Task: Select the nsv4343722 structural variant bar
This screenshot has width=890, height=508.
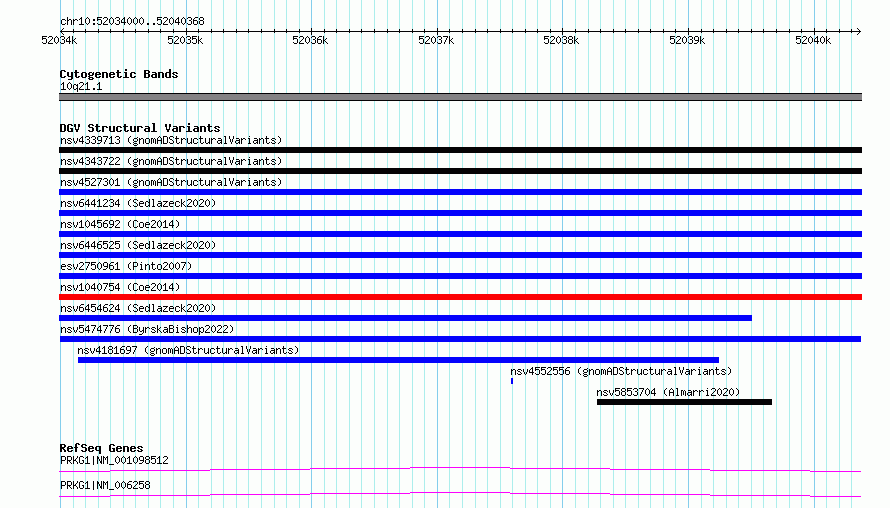Action: [x=460, y=171]
